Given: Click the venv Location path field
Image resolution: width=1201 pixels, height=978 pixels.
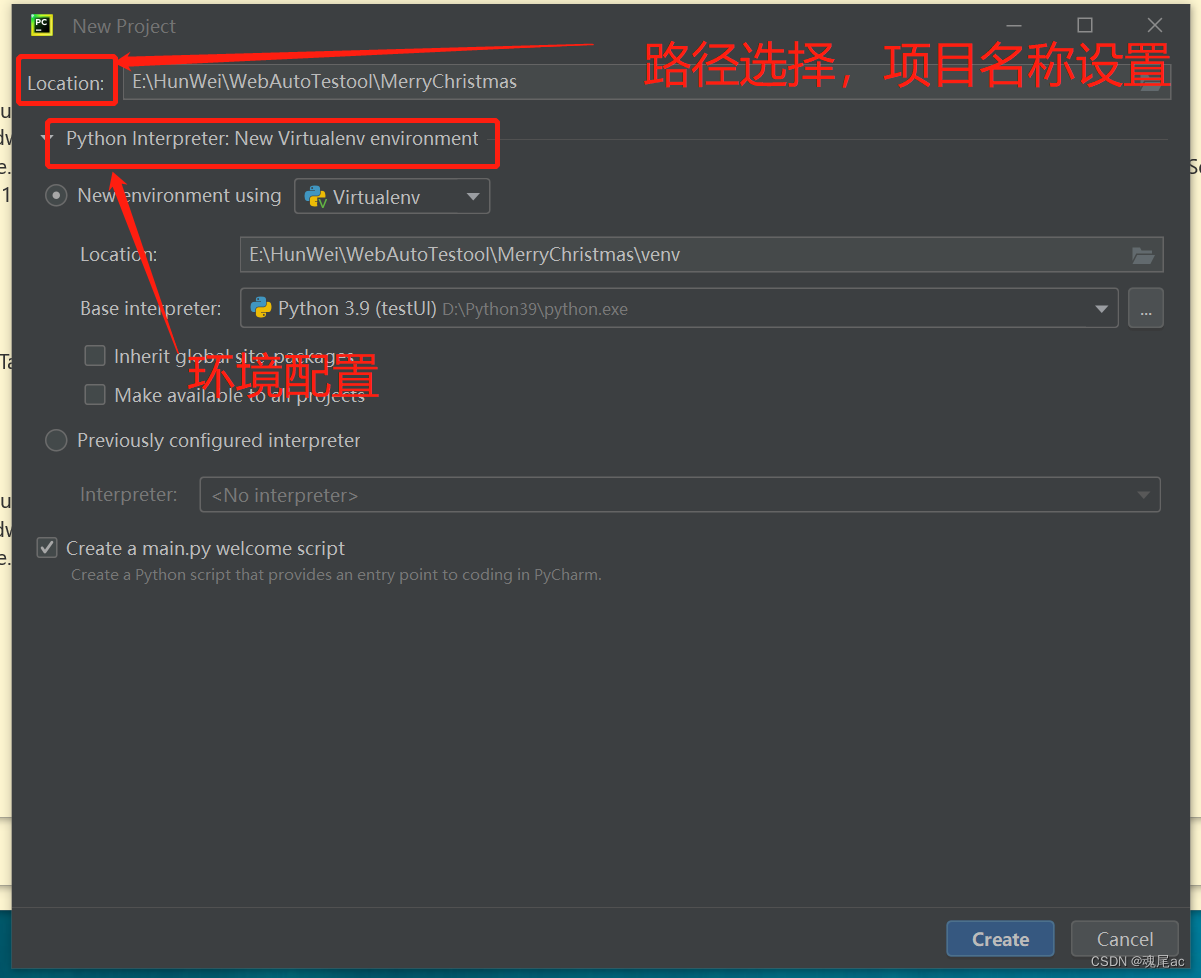Looking at the screenshot, I should point(701,255).
